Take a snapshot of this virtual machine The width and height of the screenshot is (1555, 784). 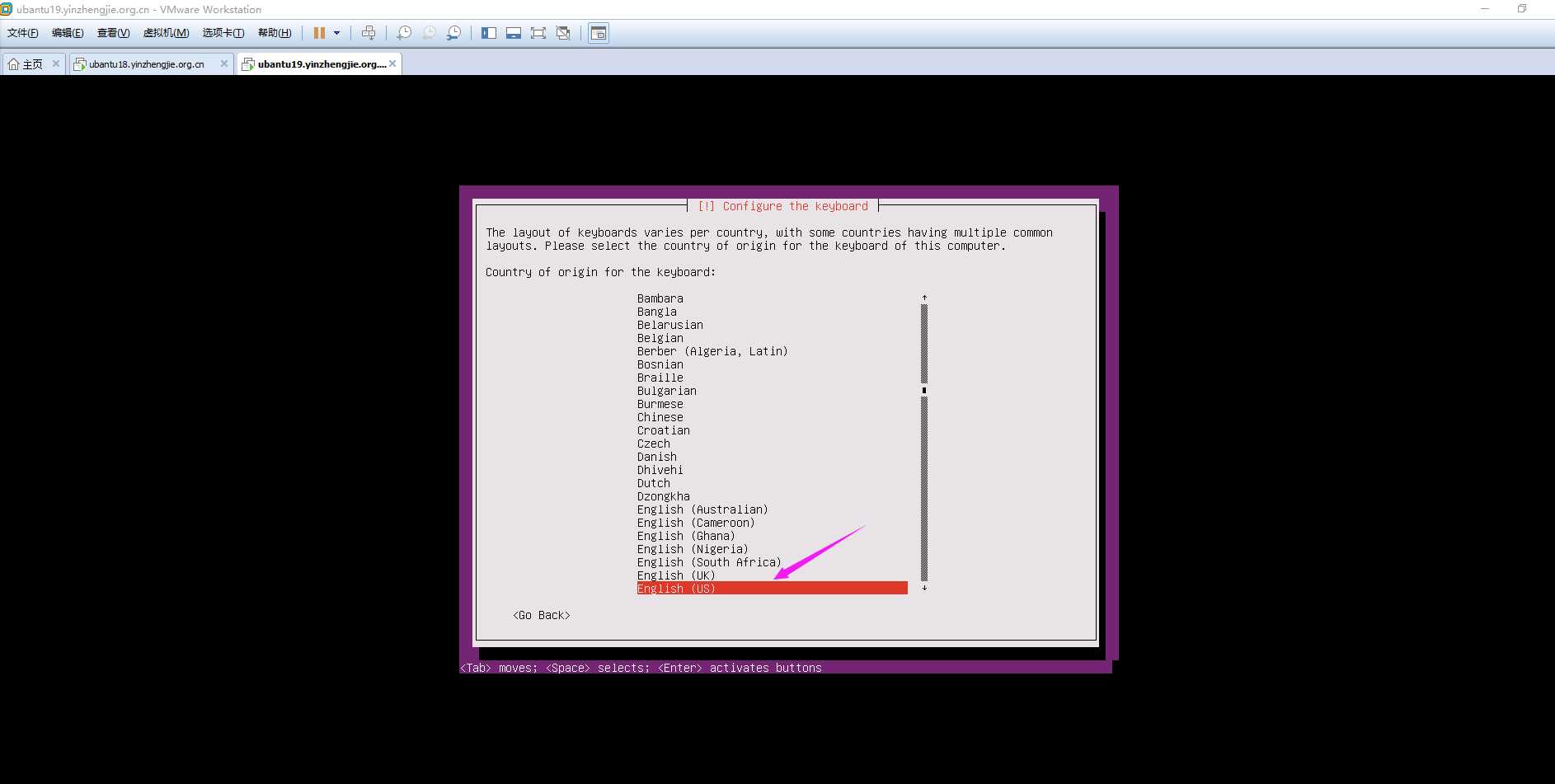tap(404, 33)
